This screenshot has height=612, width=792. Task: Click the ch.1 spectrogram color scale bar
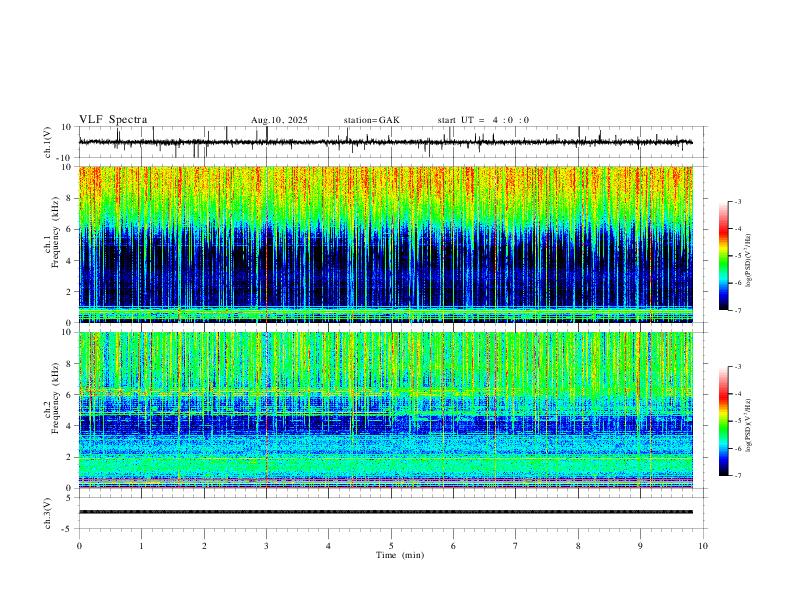coord(723,256)
